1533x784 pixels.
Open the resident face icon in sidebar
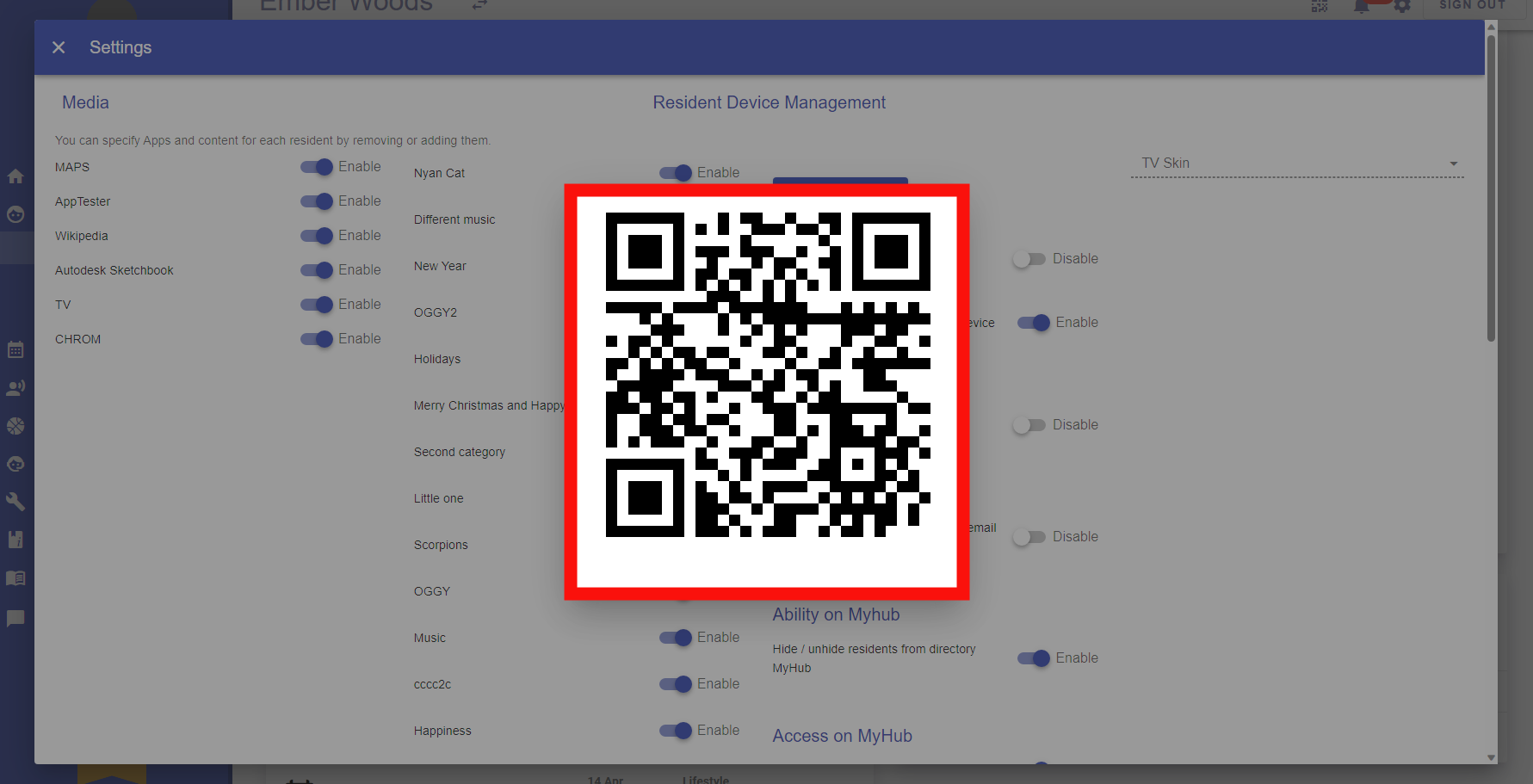(x=15, y=214)
